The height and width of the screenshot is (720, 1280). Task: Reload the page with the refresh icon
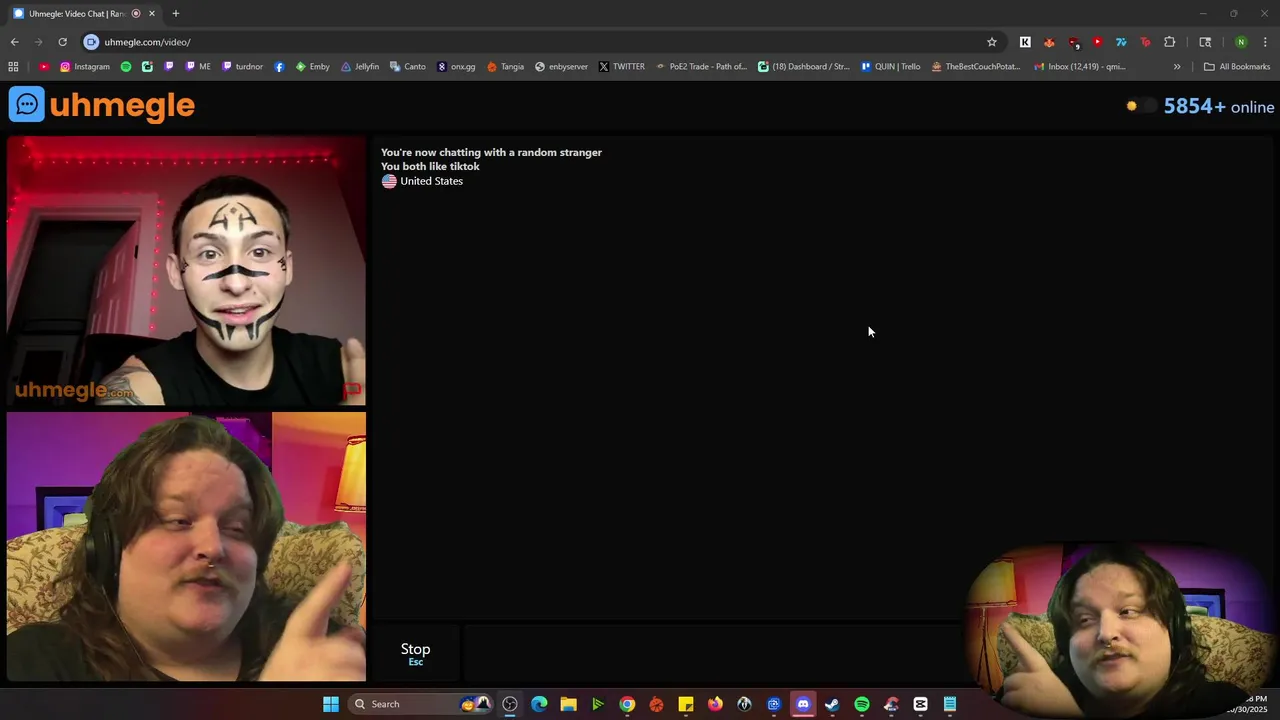coord(62,42)
